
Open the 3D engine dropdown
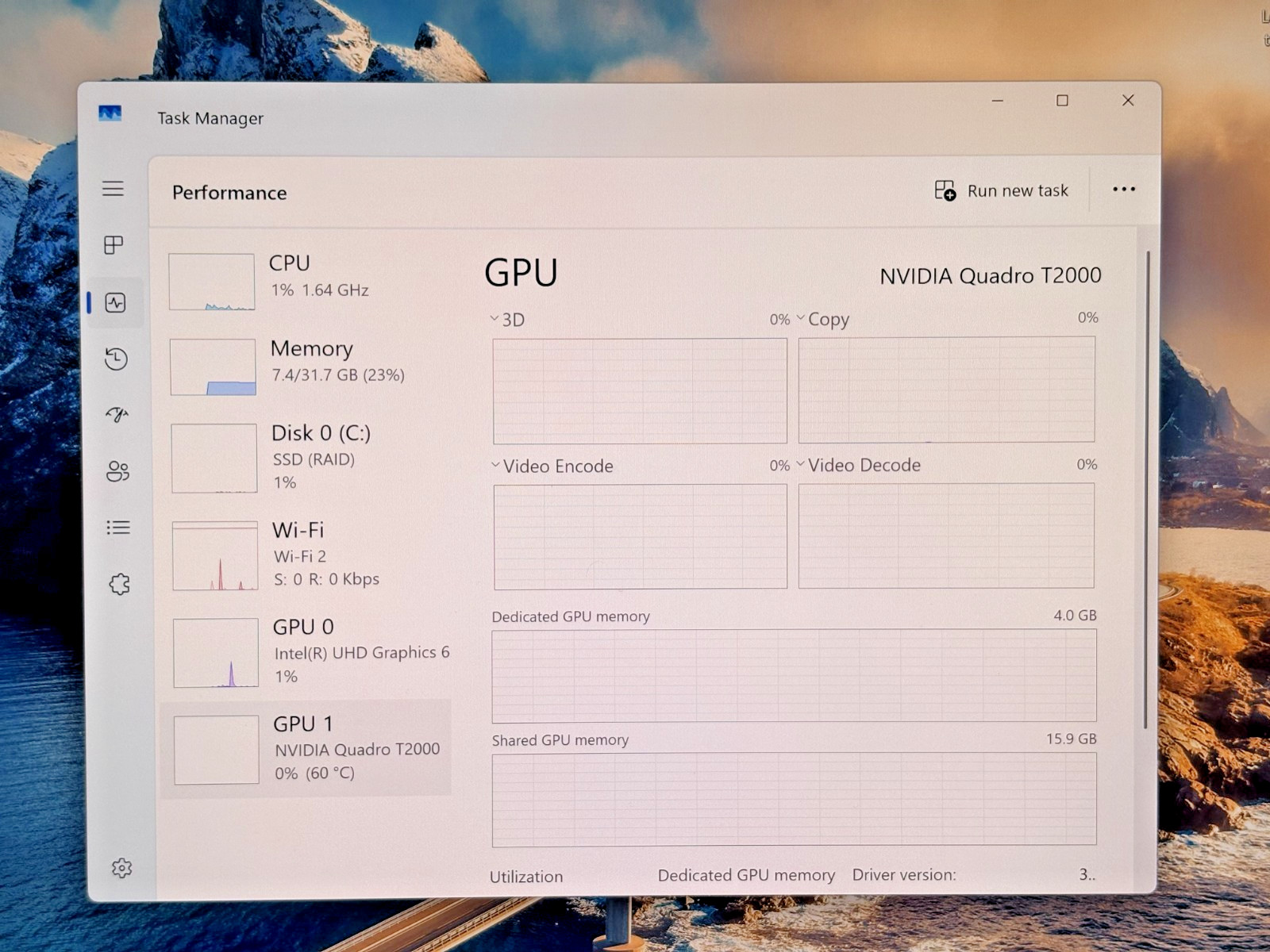pos(507,320)
